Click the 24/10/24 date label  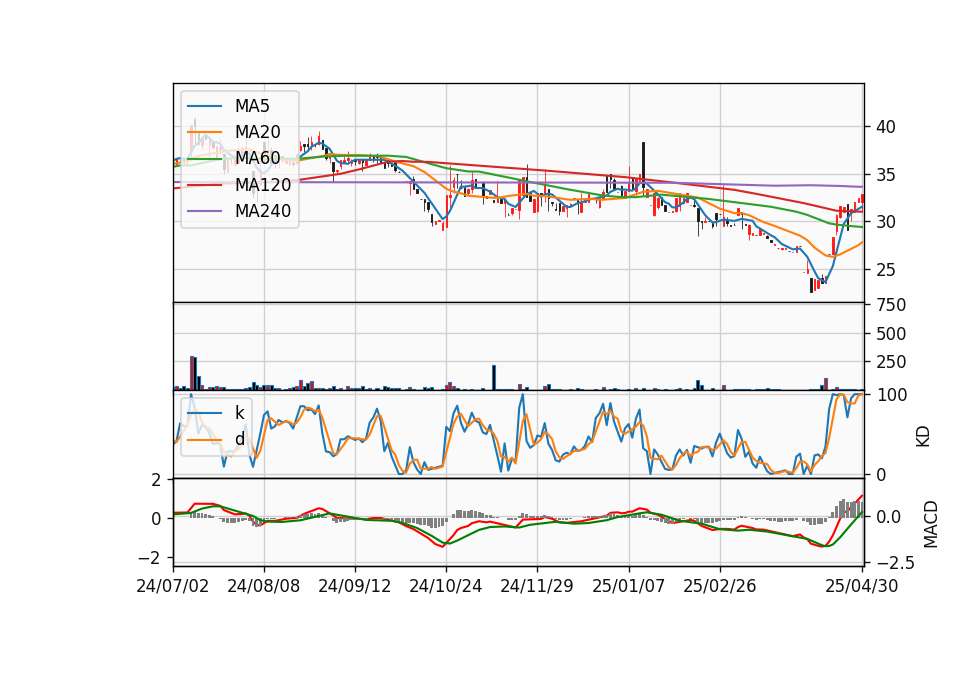[x=446, y=586]
